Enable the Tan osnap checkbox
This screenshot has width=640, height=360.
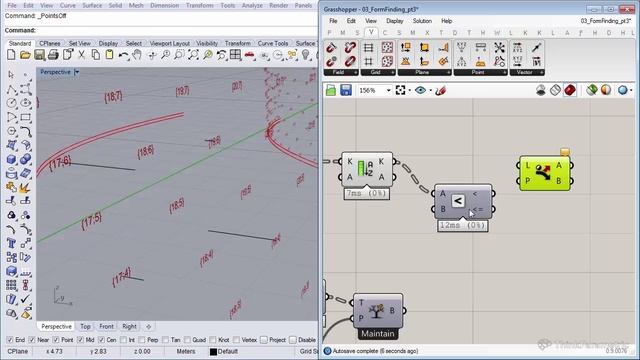point(165,340)
